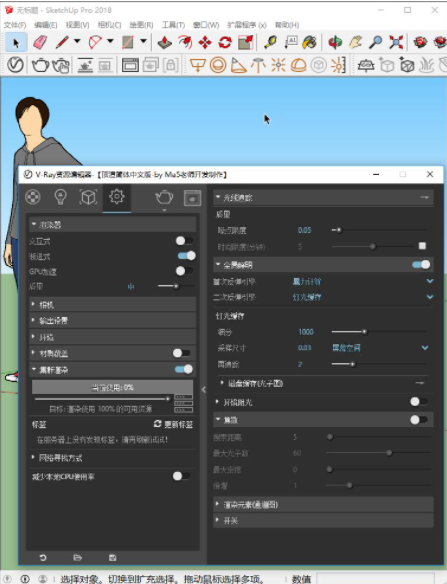Click the Zoom Extents tool
Viewport: 447px width, 584px height.
[396, 42]
